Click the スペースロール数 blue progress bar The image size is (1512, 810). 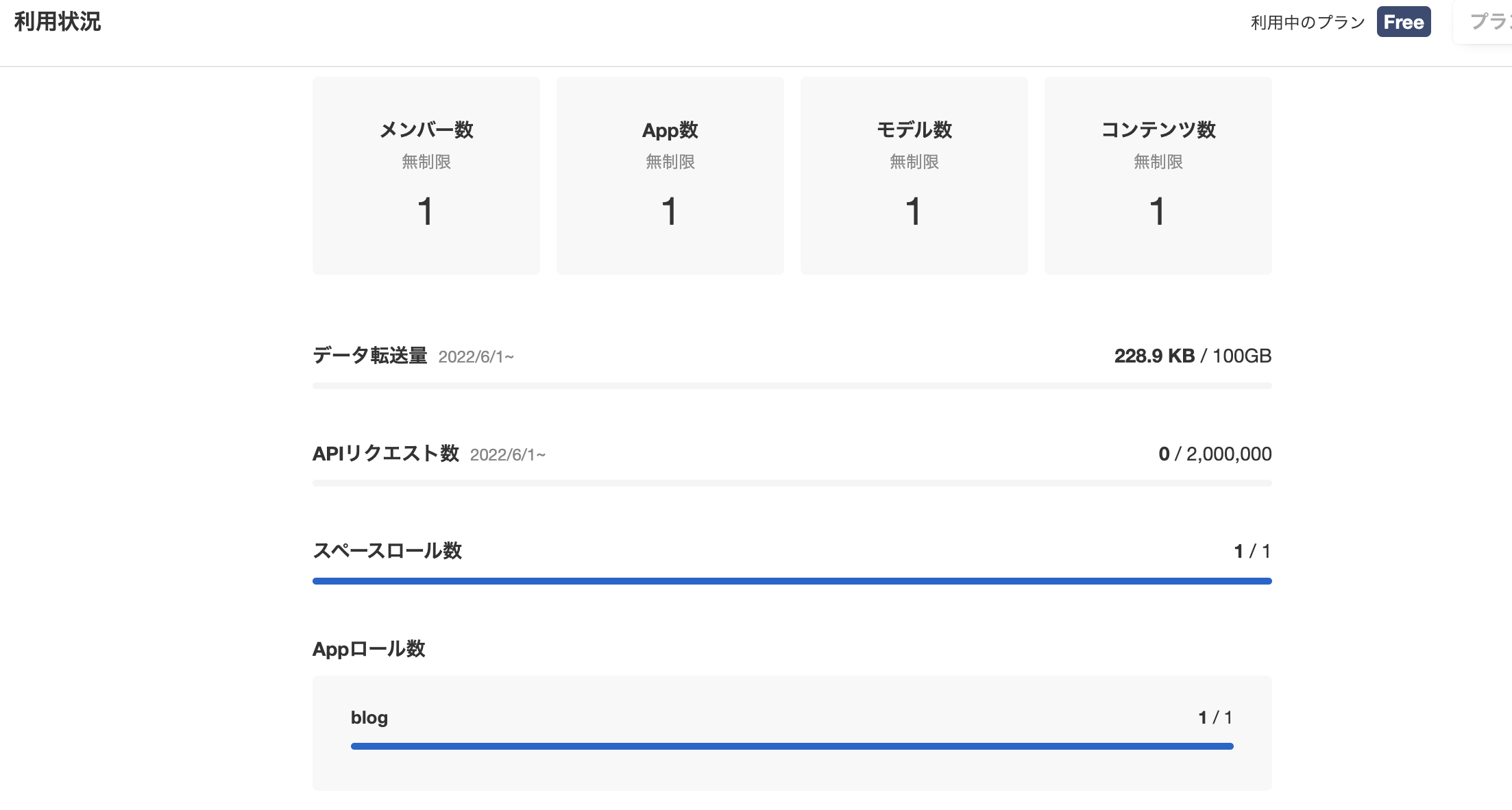792,581
